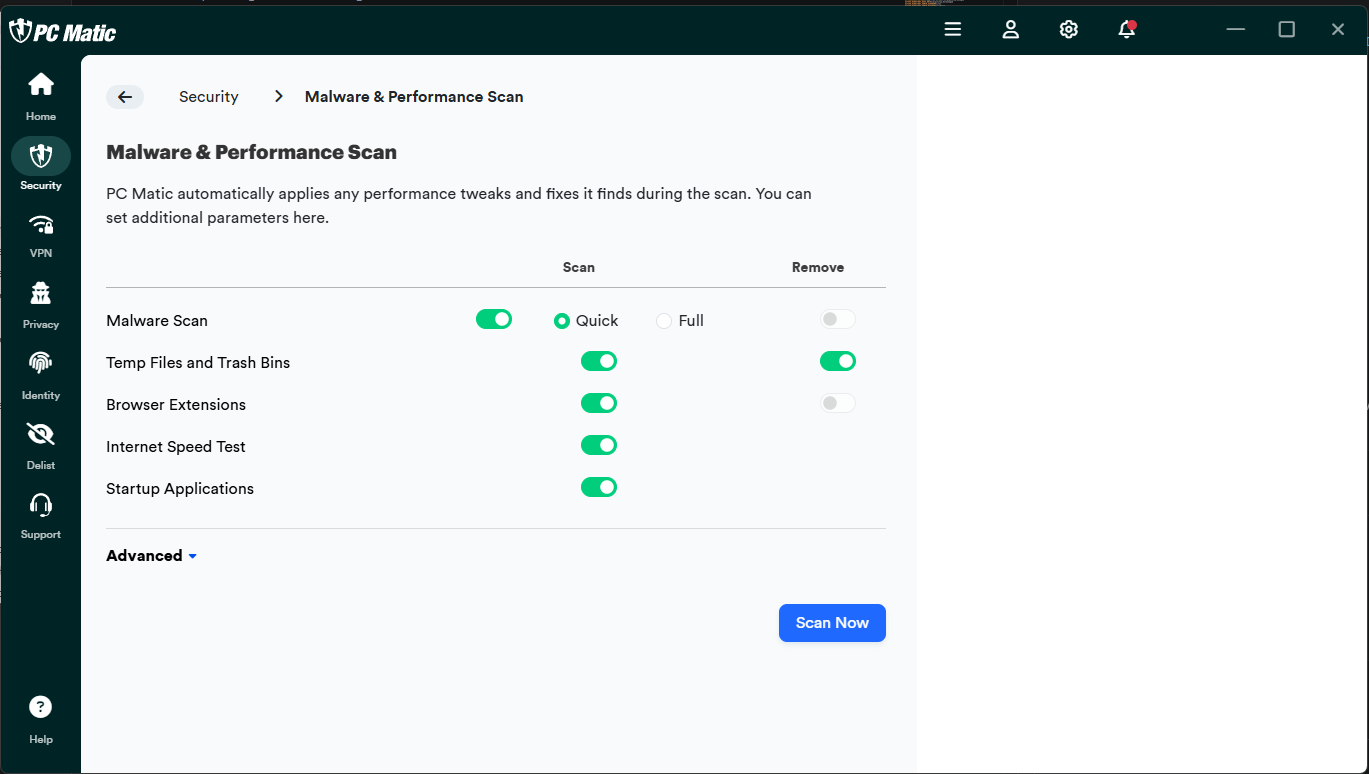Click the Remove column header
Screen dimensions: 1369x774
[818, 268]
